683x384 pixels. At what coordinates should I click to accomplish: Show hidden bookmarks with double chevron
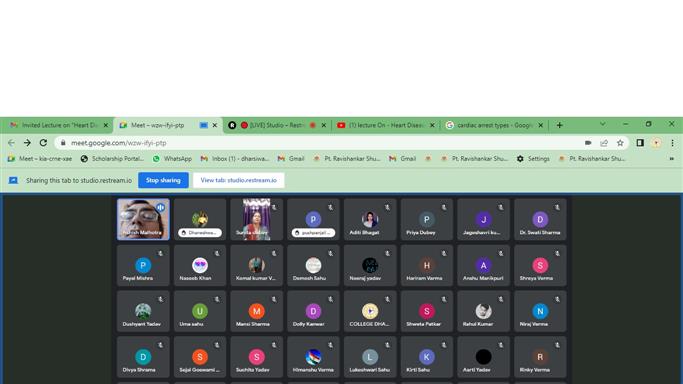(x=672, y=159)
